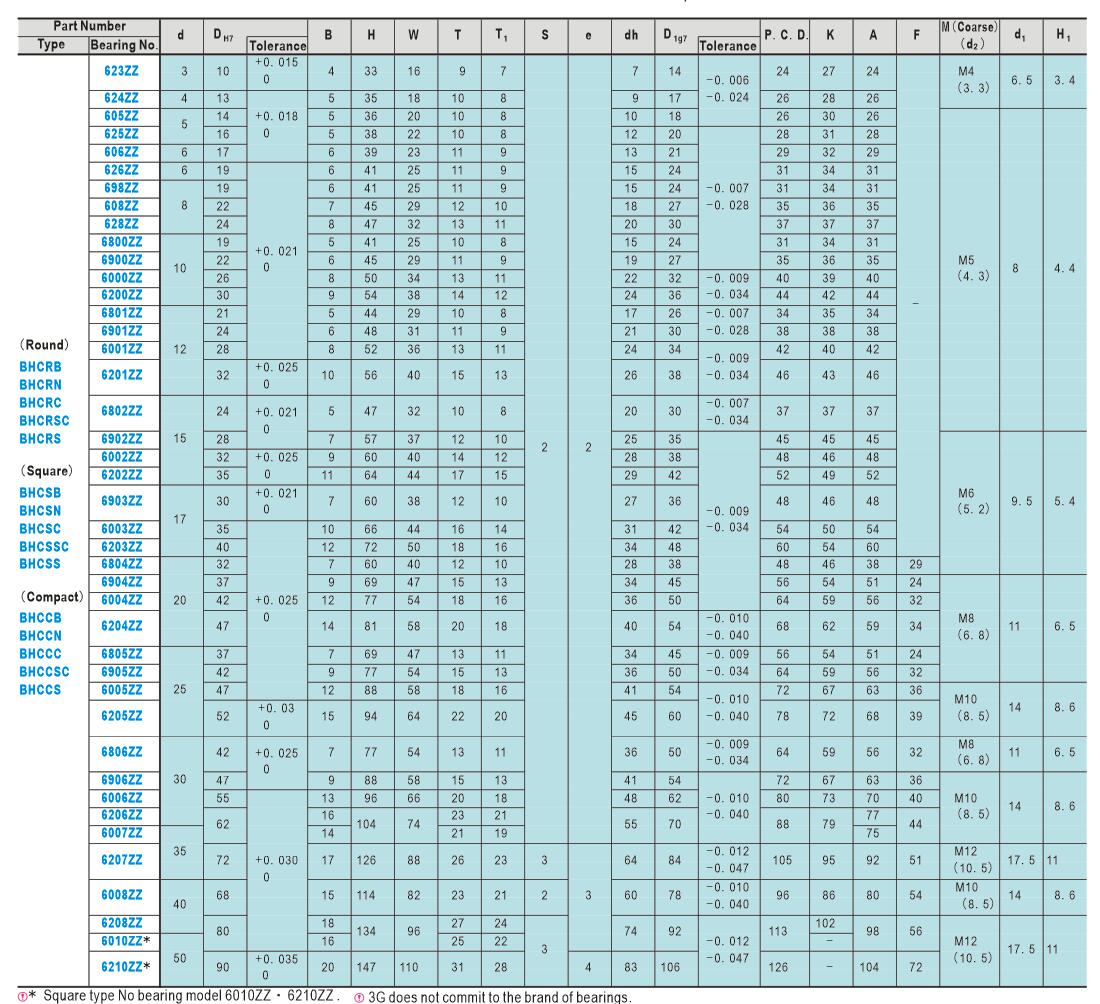This screenshot has height=1004, width=1100.
Task: Click bearing 6806ZZ
Action: [x=121, y=752]
